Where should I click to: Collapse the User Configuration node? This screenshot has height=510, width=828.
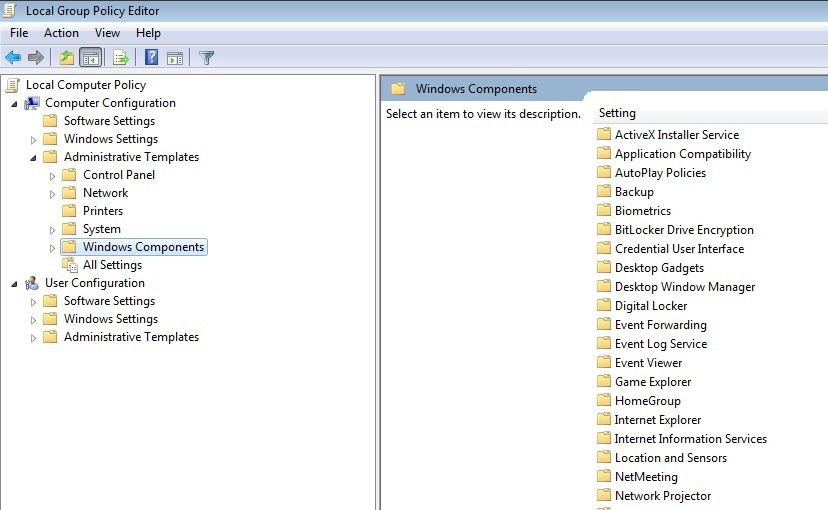(x=14, y=284)
